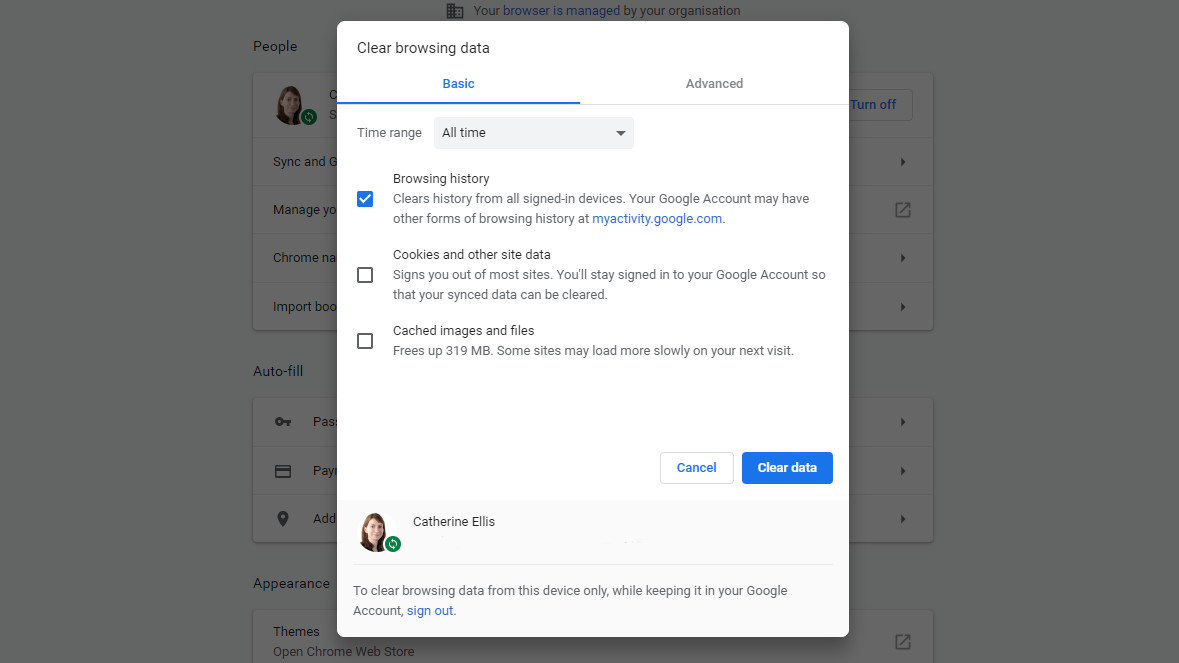Open the myactivity.google.com link

coord(656,219)
